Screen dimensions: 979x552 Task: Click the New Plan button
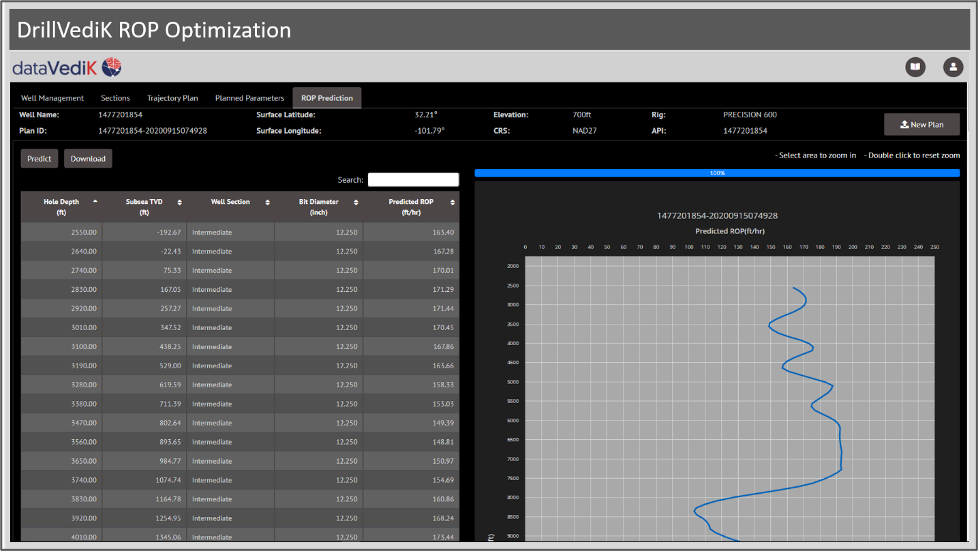922,125
